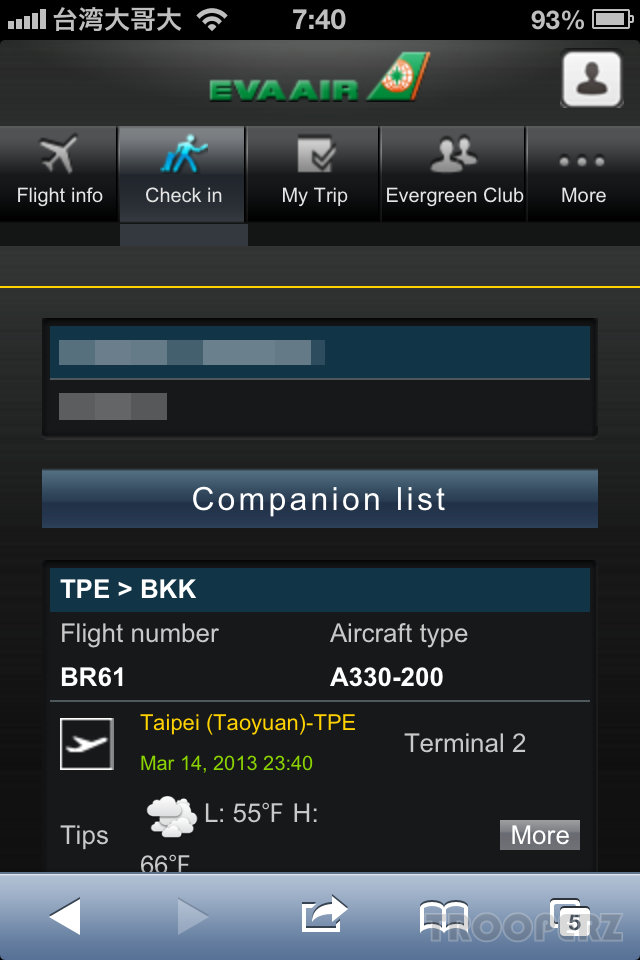
Task: Open the Safari tabs icon showing 5
Action: tap(570, 917)
